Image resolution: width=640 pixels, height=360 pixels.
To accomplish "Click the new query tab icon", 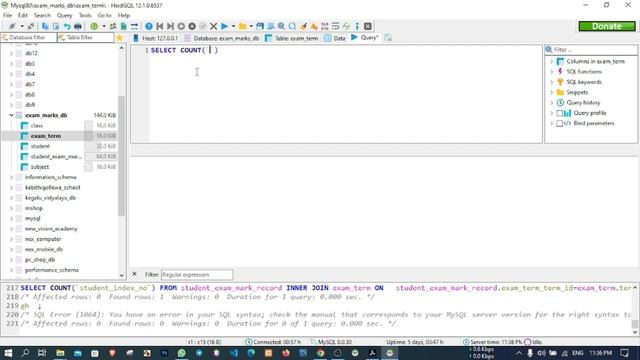I will coord(388,38).
